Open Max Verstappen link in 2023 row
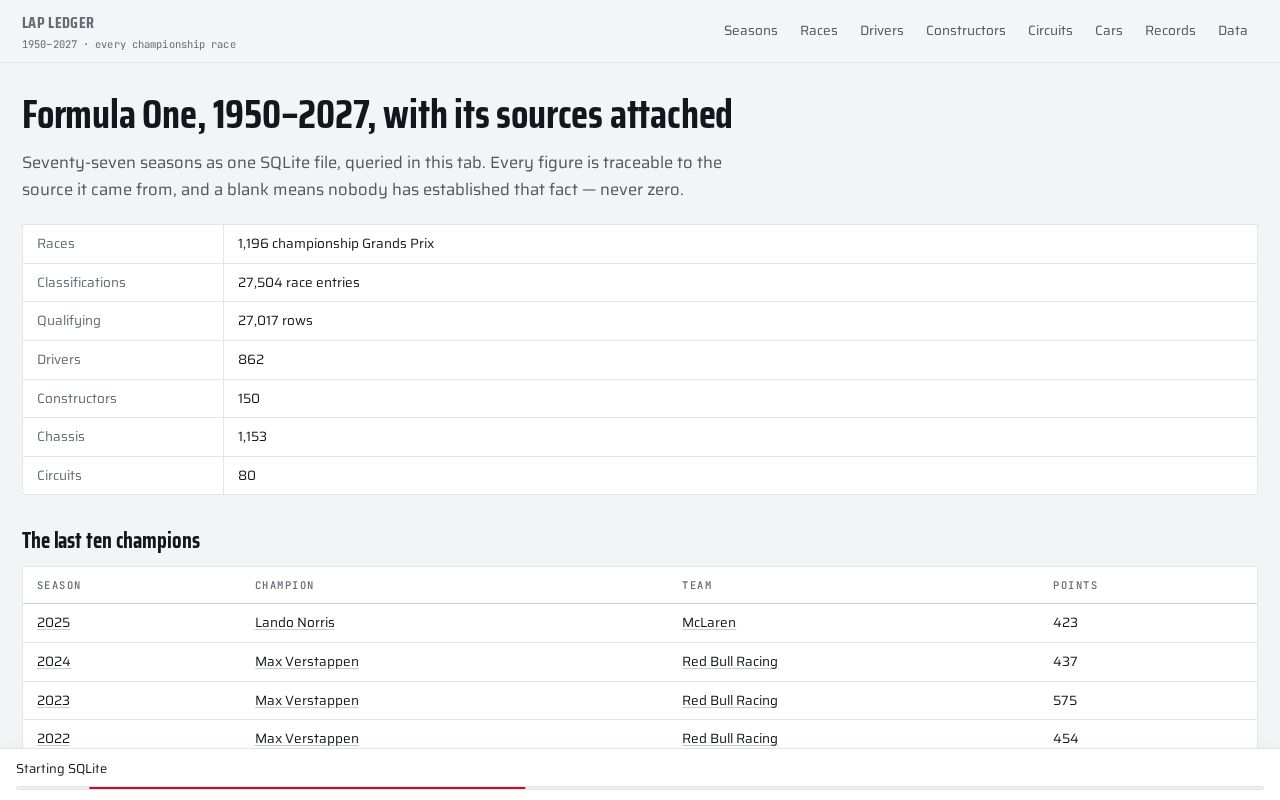1280x800 pixels. [x=306, y=700]
